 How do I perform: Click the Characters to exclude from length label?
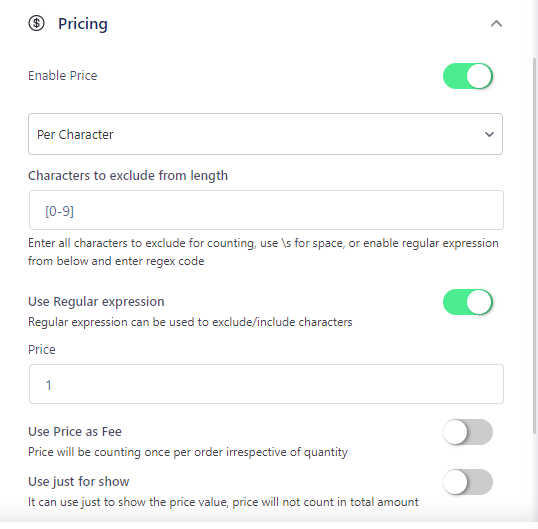[x=128, y=176]
